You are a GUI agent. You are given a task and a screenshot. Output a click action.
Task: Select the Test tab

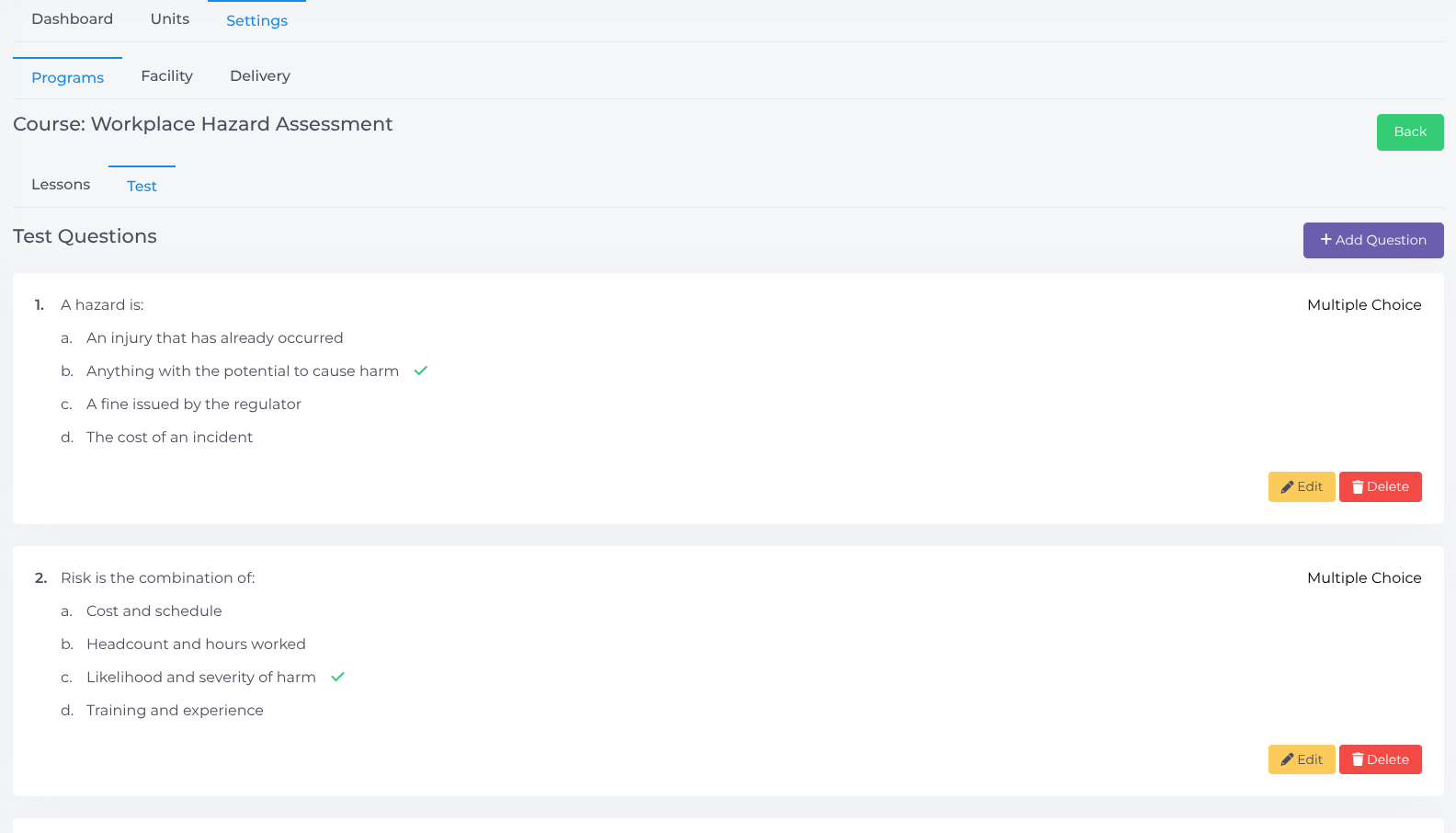[x=142, y=186]
